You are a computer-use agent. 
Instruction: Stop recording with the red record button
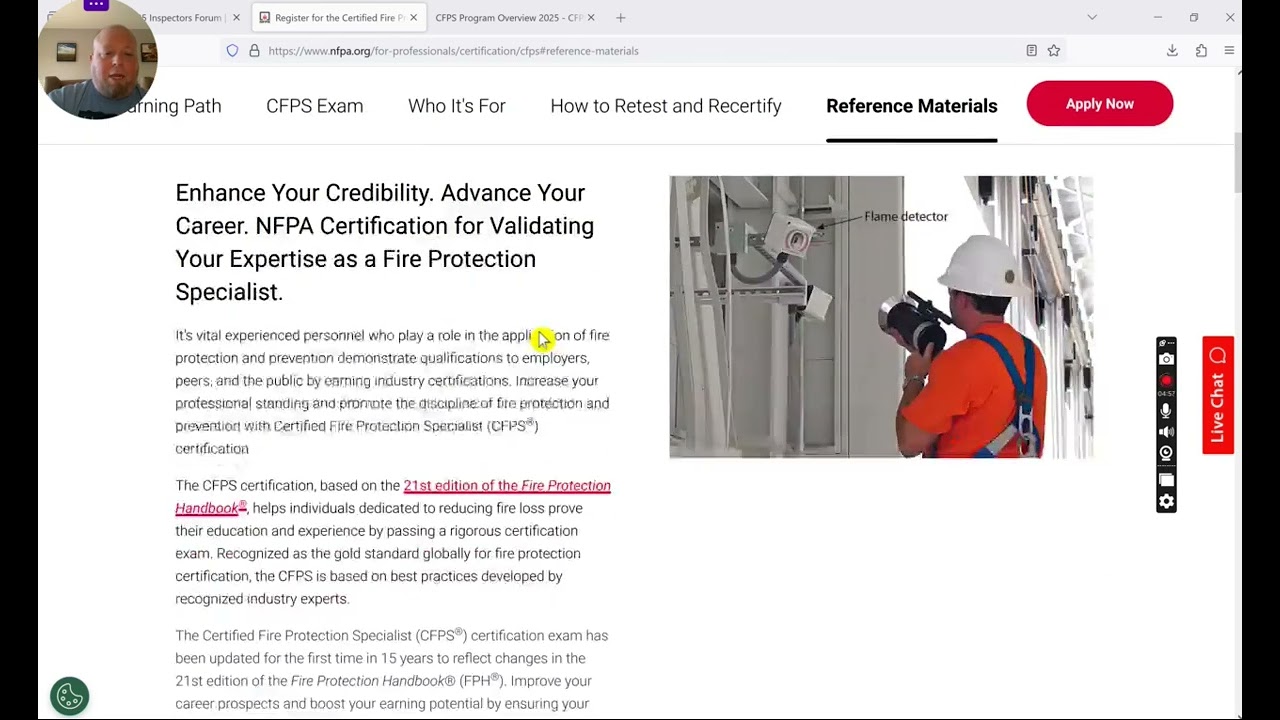tap(1166, 381)
